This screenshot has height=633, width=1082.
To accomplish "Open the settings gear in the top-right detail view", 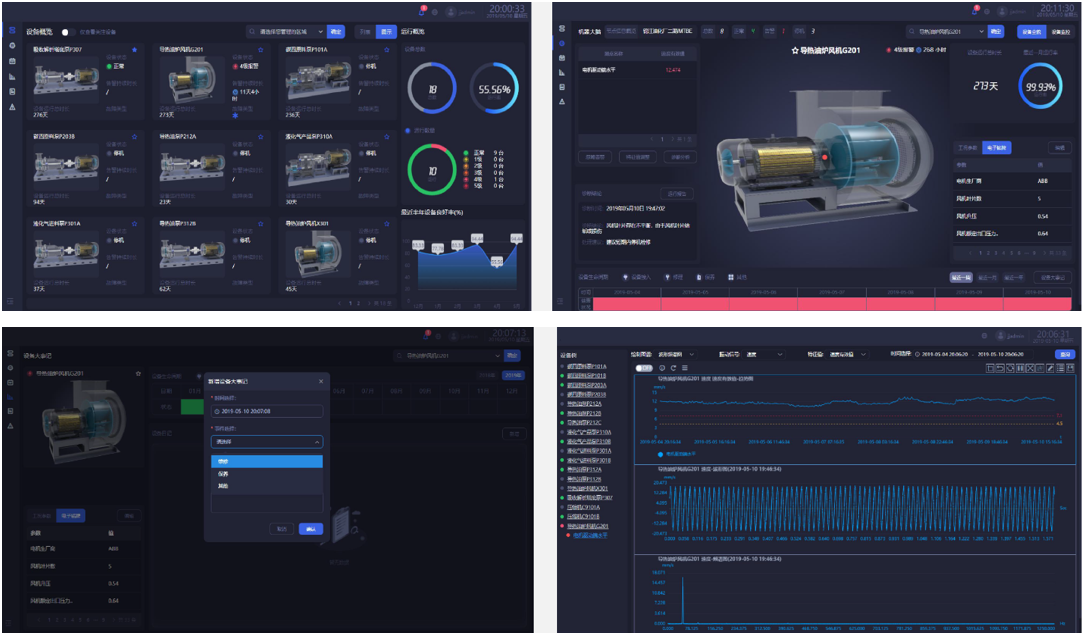I will [987, 12].
